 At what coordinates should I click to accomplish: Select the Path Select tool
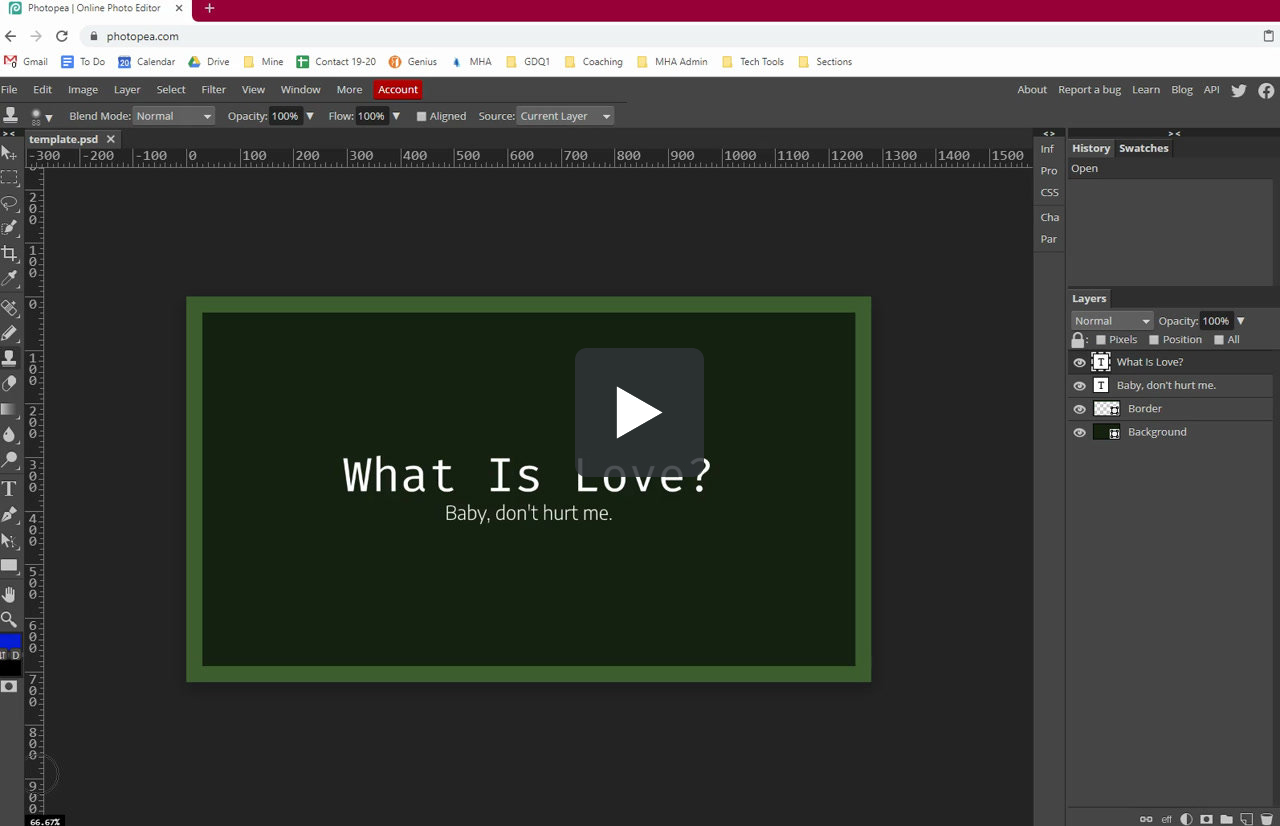click(x=9, y=540)
